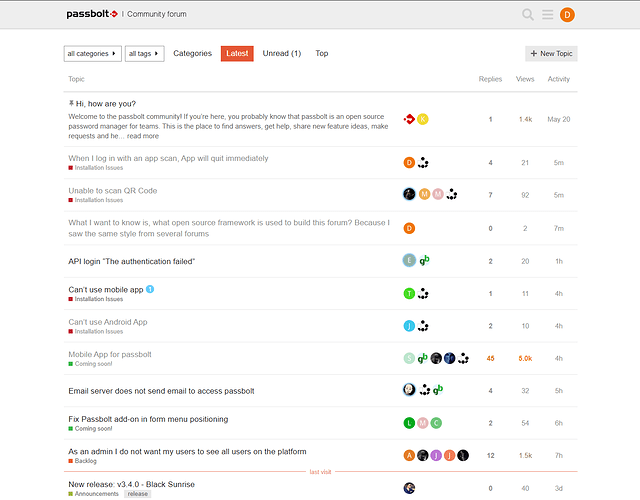640x500 pixels.
Task: Open topic Email server does not send email
Action: click(161, 391)
